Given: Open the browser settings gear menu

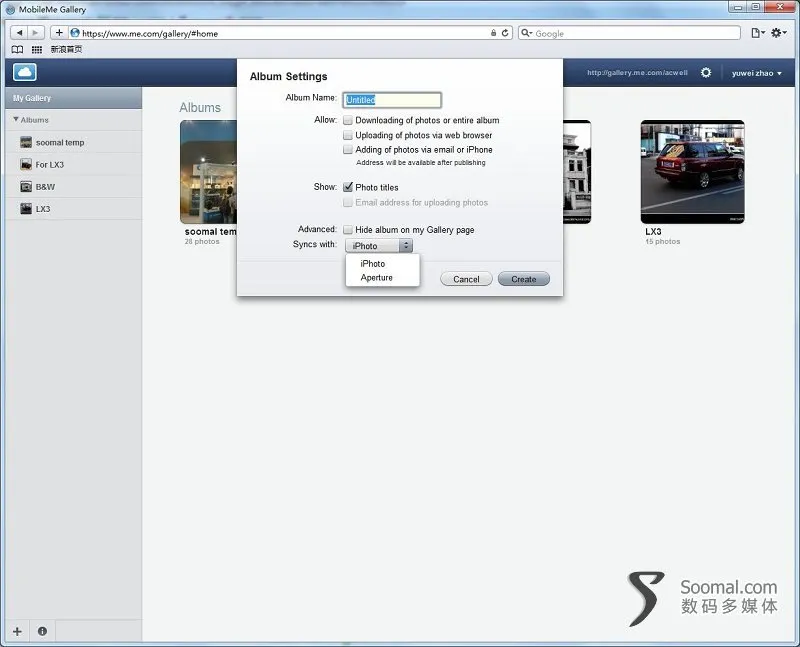Looking at the screenshot, I should [x=778, y=33].
